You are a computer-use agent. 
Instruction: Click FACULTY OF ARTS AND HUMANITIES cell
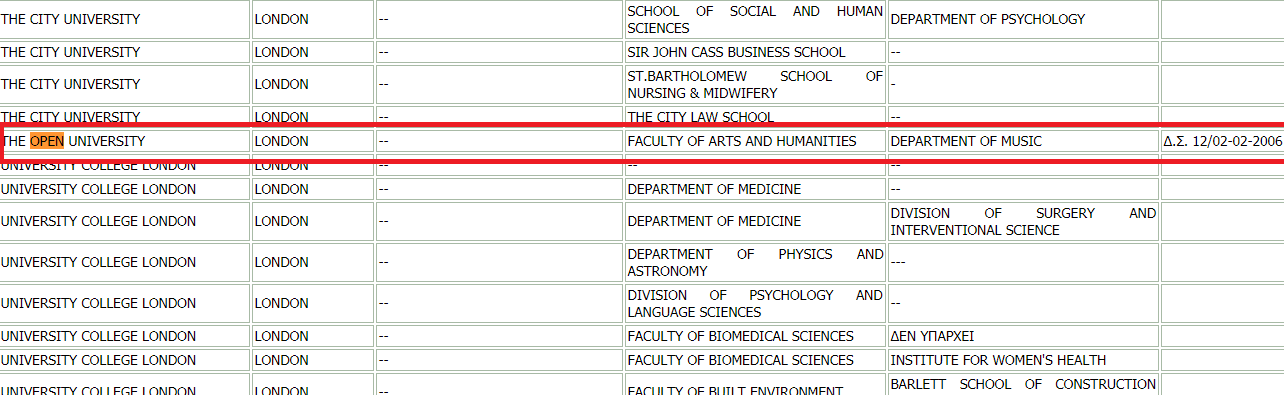(755, 141)
